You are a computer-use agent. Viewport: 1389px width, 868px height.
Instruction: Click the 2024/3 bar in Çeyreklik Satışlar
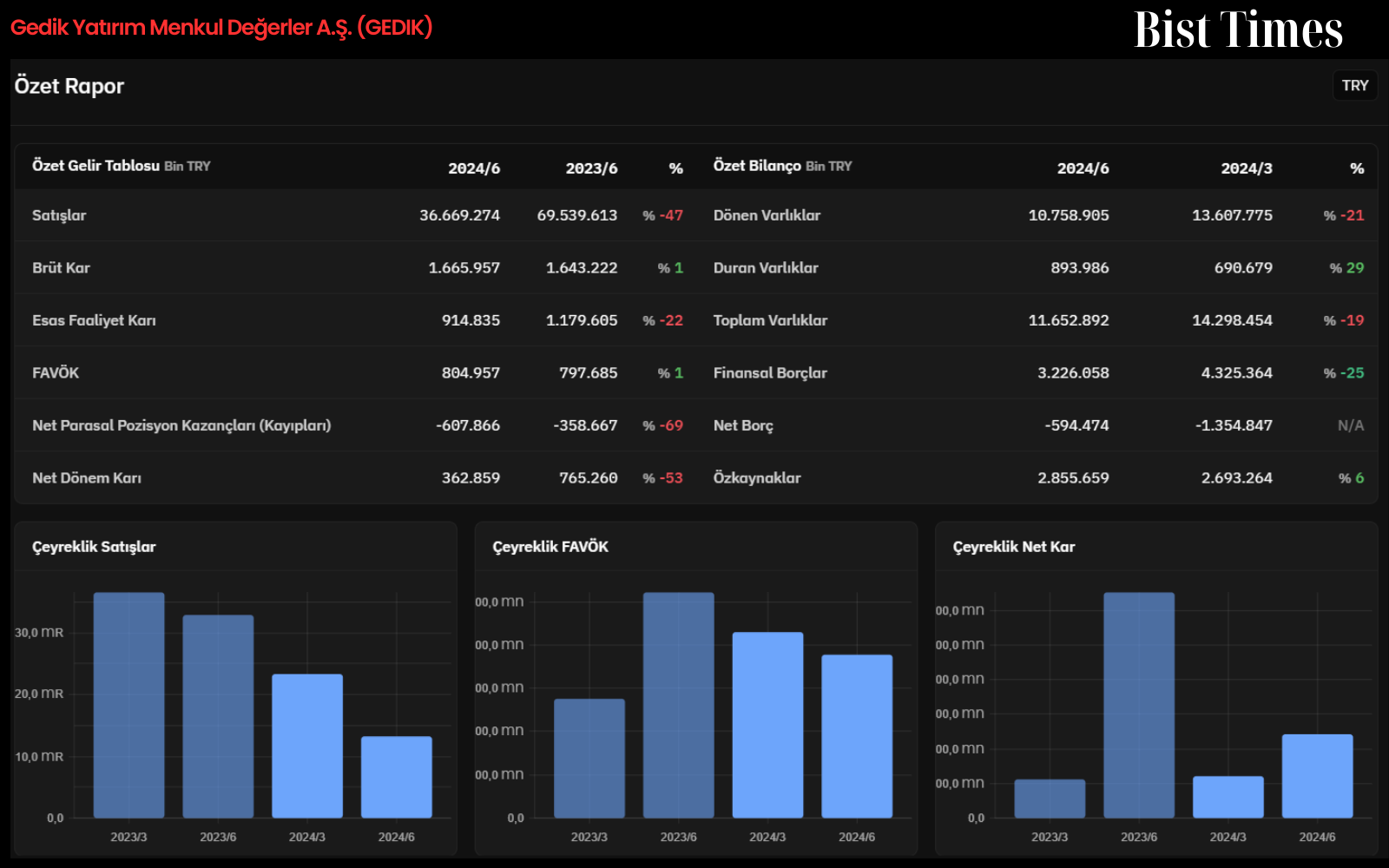pos(307,746)
